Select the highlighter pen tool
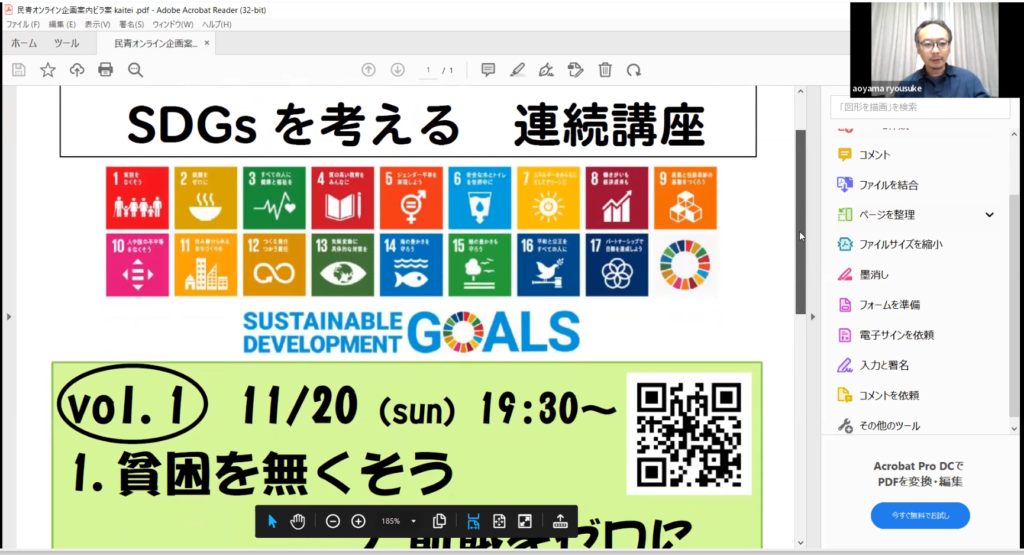This screenshot has height=555, width=1024. click(x=517, y=70)
